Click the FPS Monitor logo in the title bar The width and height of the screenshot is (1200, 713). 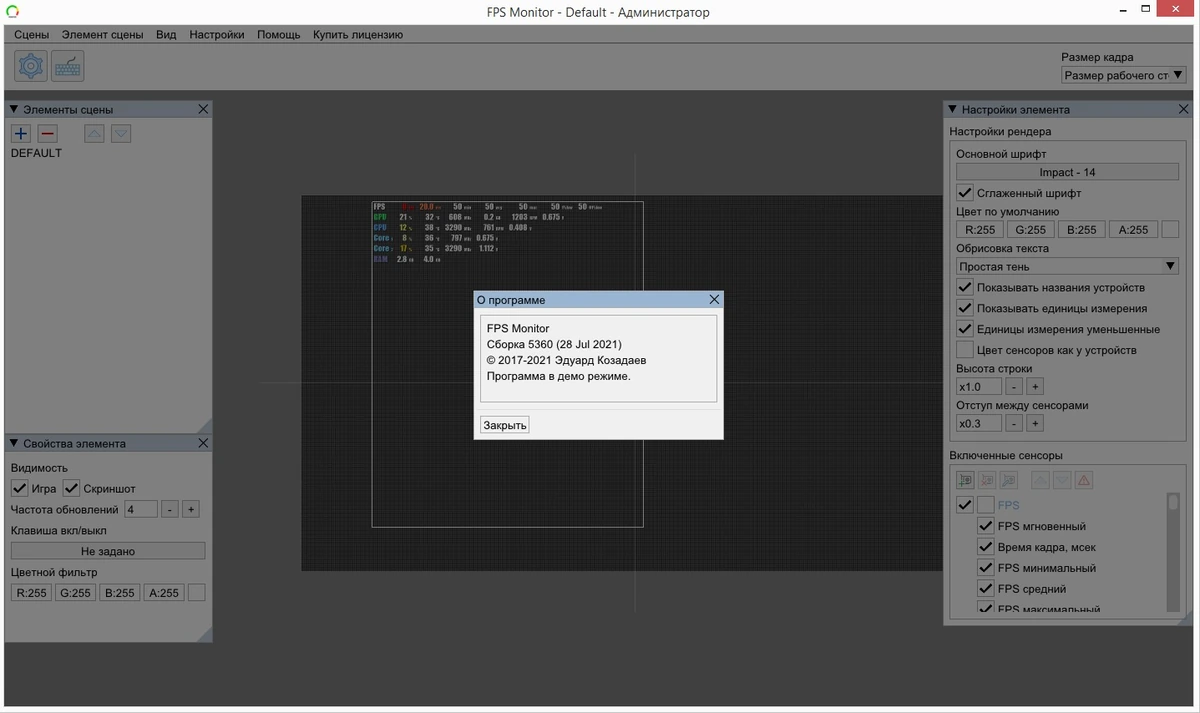(x=12, y=12)
